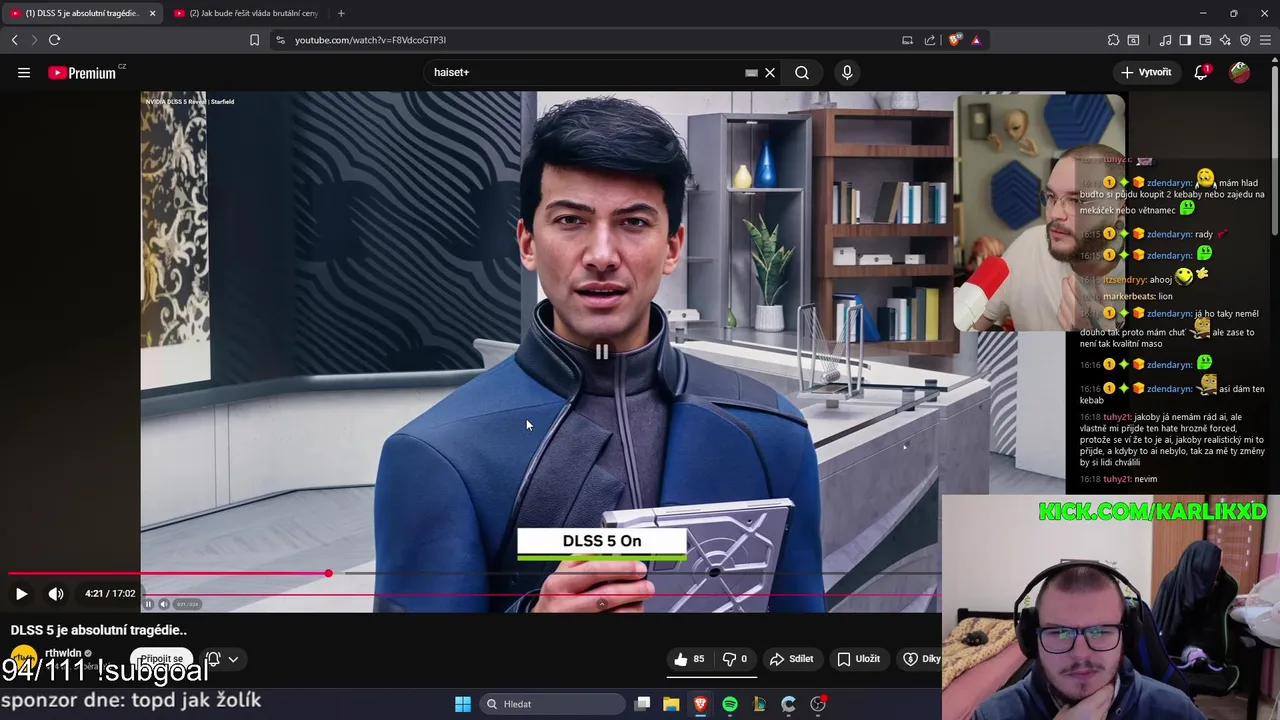Clear the search box text with X

coord(770,72)
